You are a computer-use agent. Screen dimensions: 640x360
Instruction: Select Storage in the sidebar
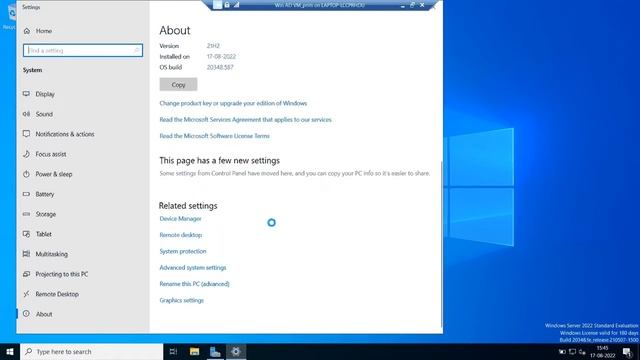pos(39,214)
